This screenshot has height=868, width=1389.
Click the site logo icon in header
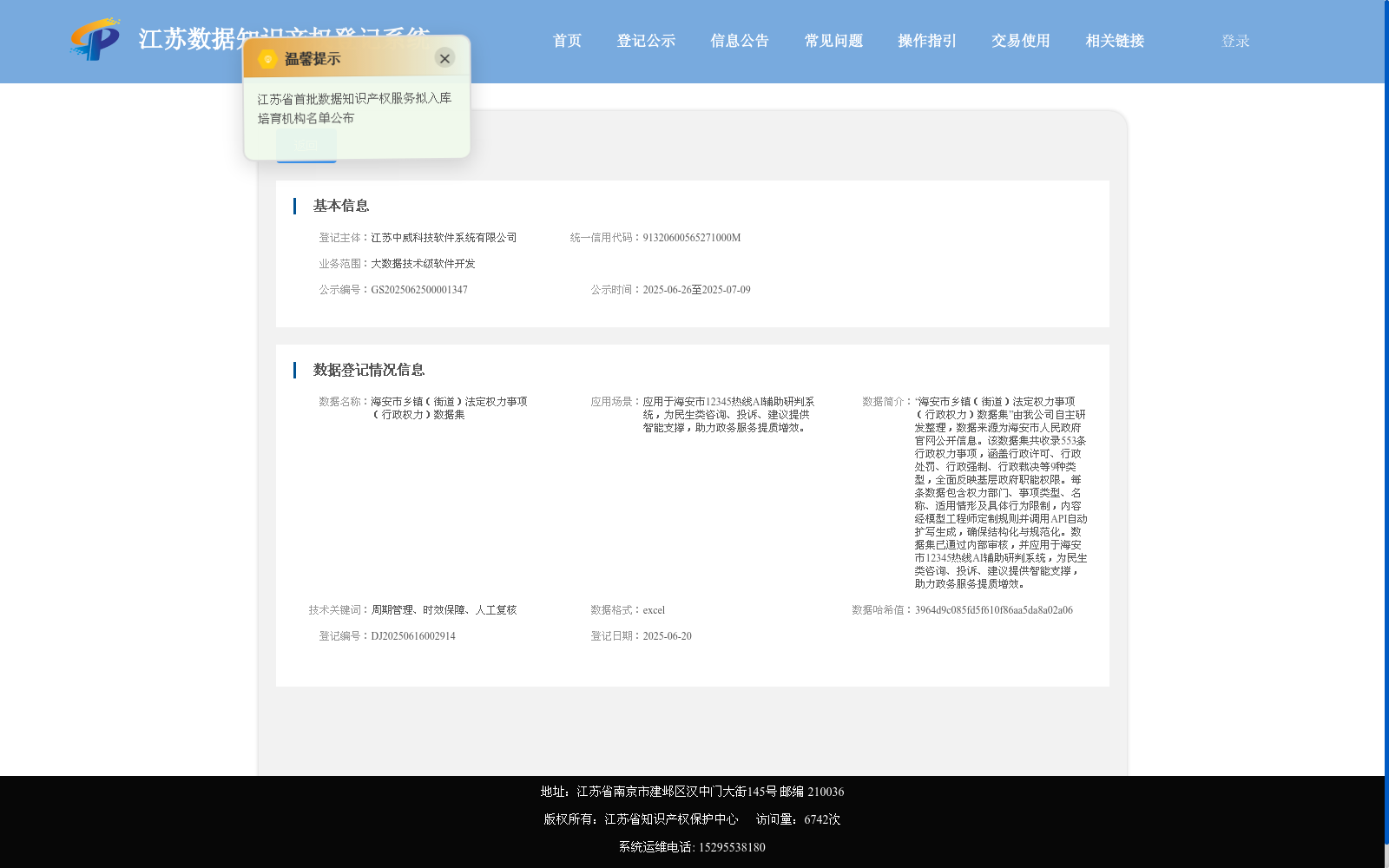[95, 39]
